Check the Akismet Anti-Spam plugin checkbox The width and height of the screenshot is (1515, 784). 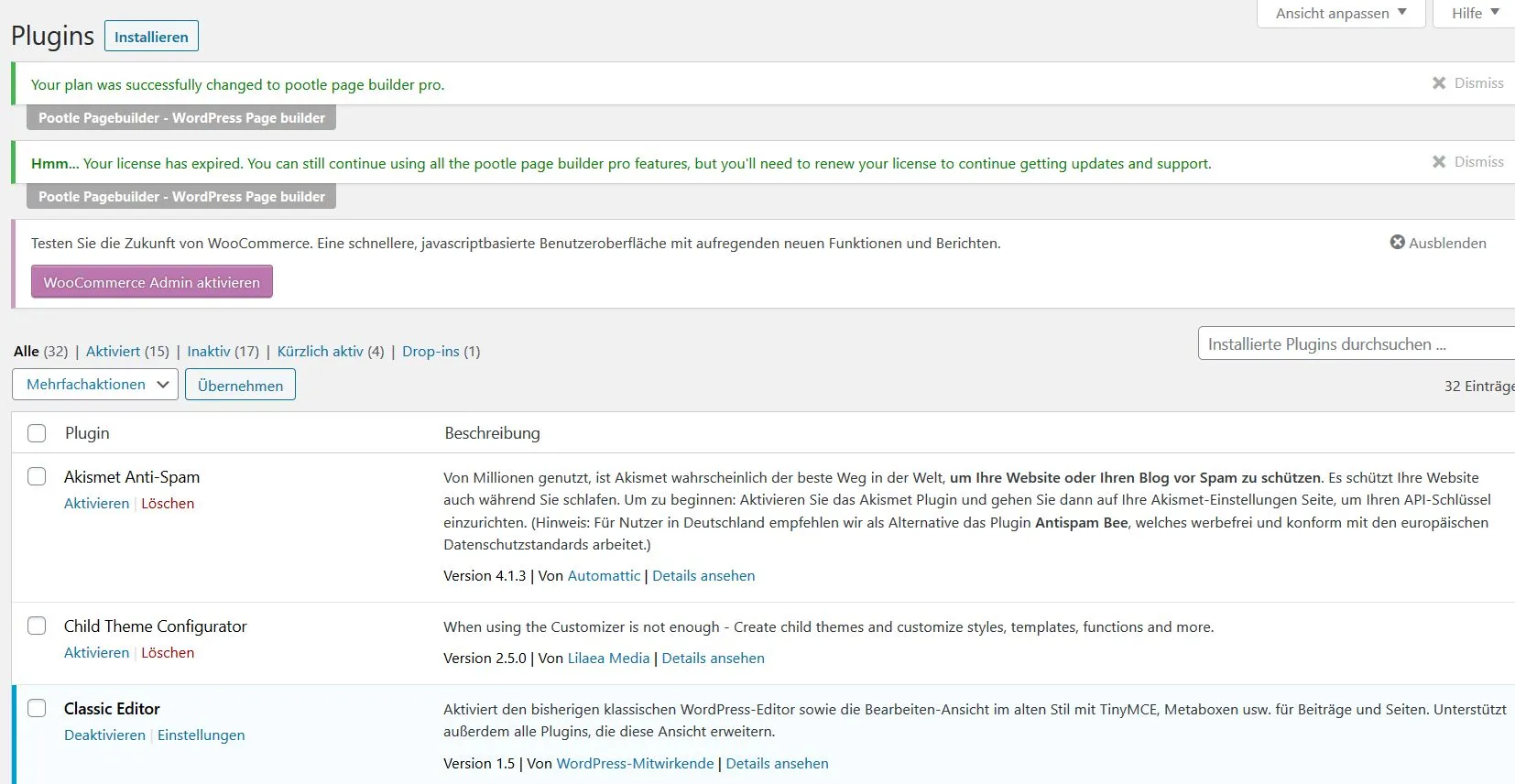point(37,476)
